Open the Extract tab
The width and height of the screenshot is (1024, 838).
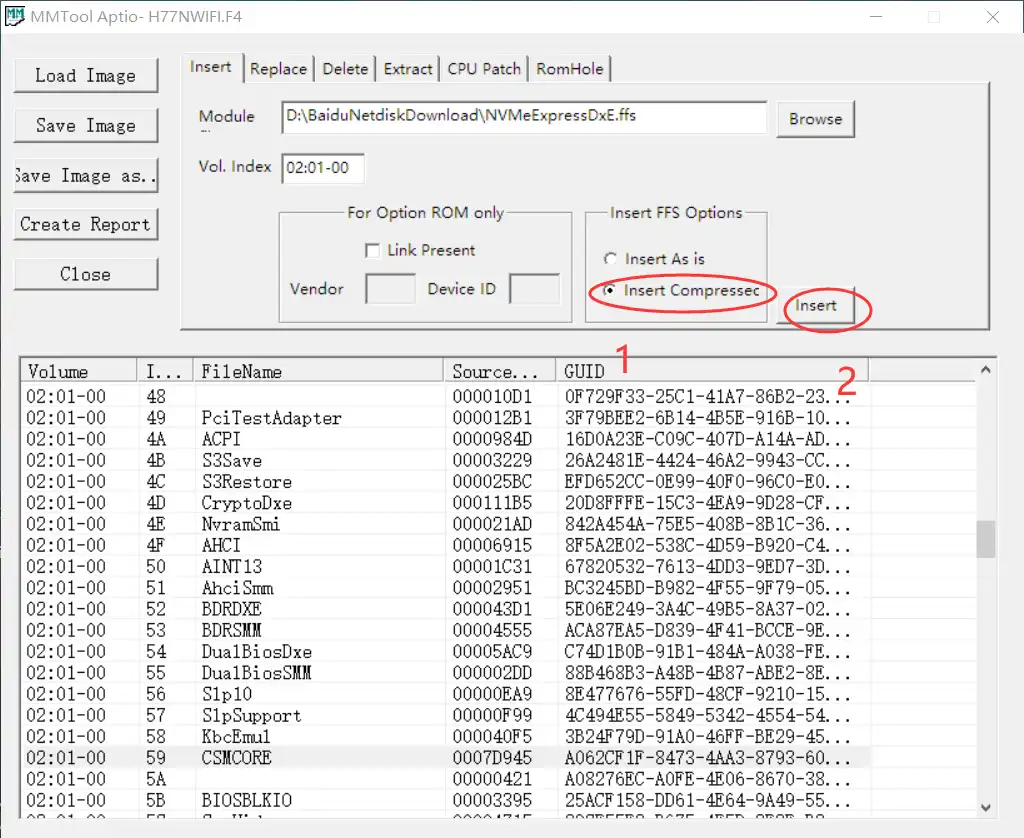point(407,68)
